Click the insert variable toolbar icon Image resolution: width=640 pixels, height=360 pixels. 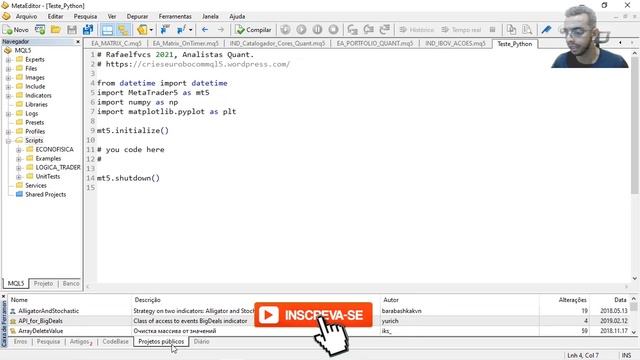[165, 29]
